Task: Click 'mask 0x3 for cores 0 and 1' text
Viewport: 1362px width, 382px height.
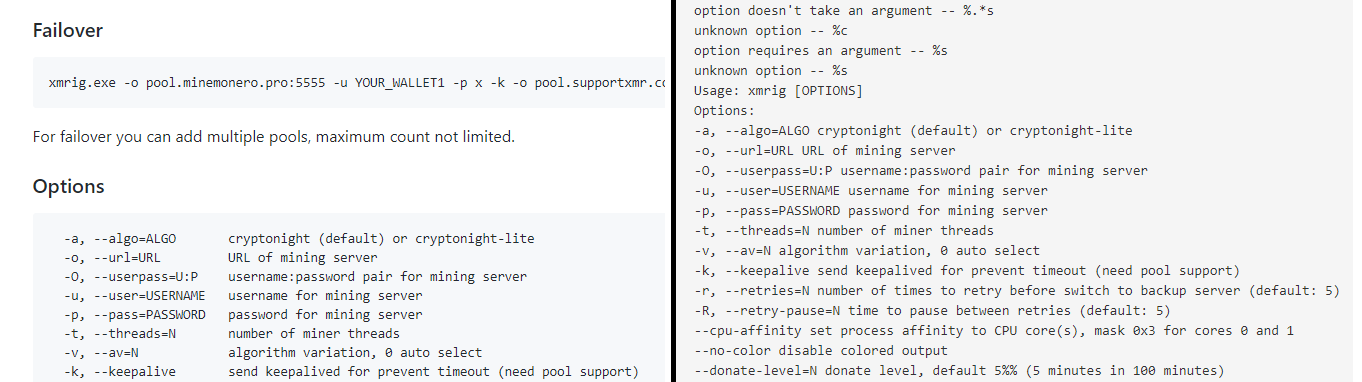Action: pyautogui.click(x=1185, y=331)
